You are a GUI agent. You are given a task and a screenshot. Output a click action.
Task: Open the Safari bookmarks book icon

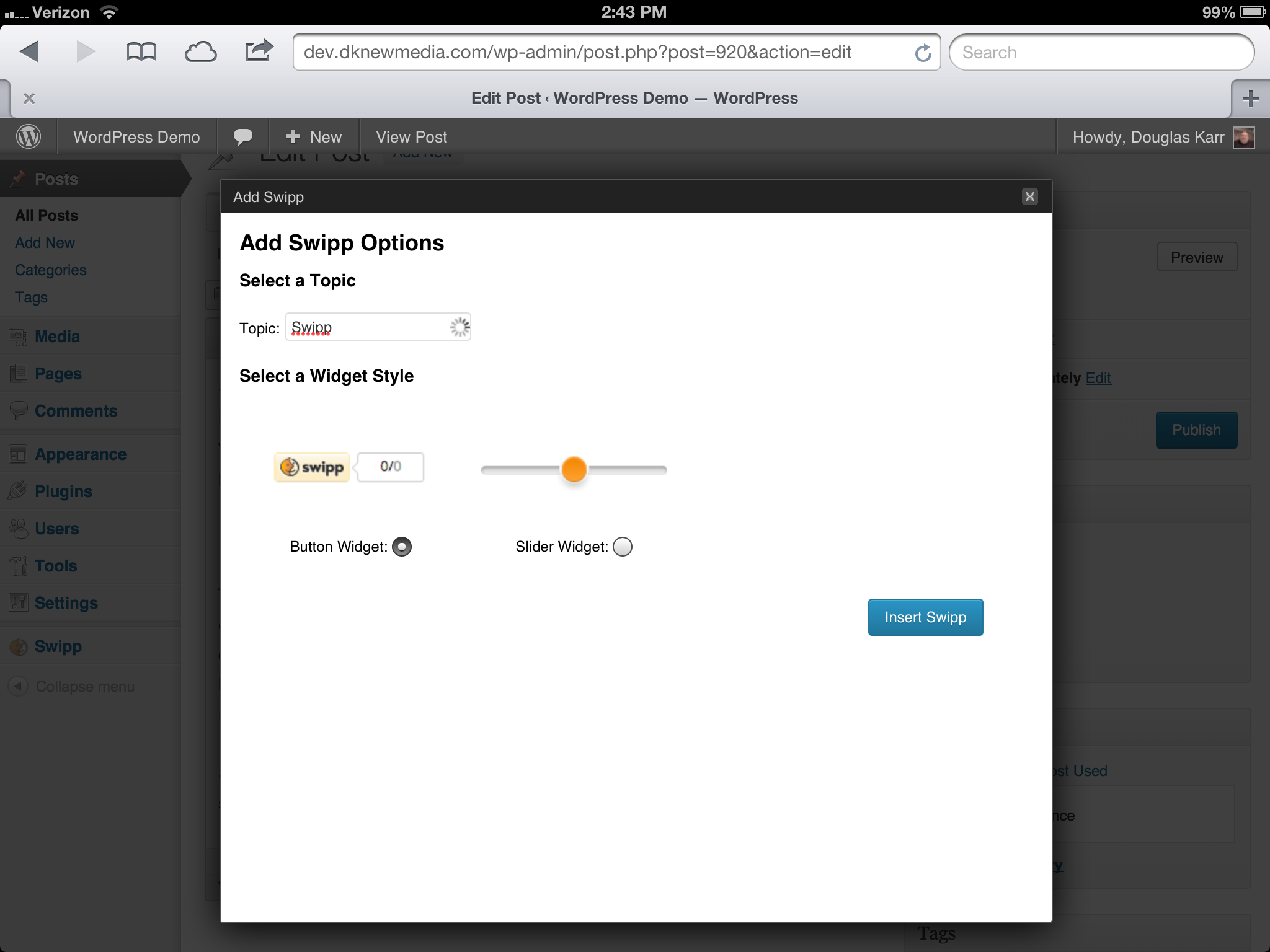click(x=141, y=52)
